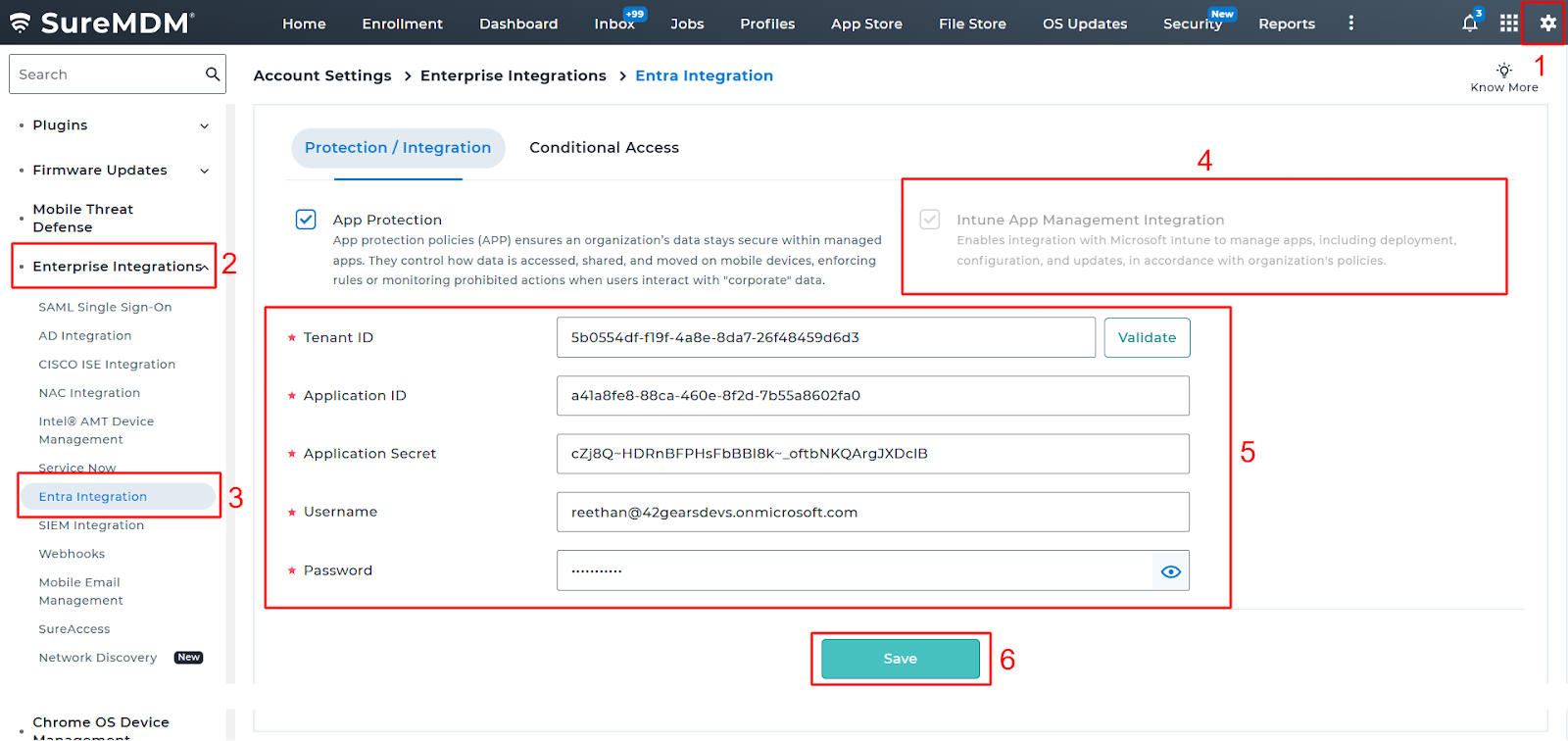Expand the Plugins section

[204, 125]
